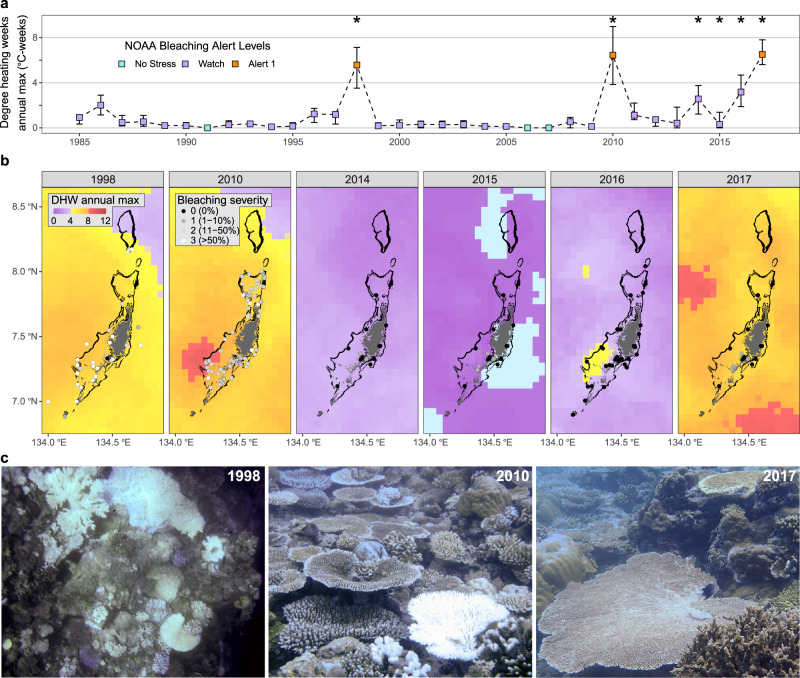Click the '12' tick on the DHW color scale

(x=105, y=221)
